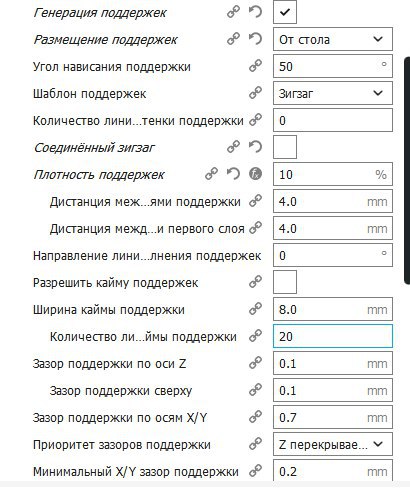Reset Генерация поддержек with the revert arrow

[255, 12]
